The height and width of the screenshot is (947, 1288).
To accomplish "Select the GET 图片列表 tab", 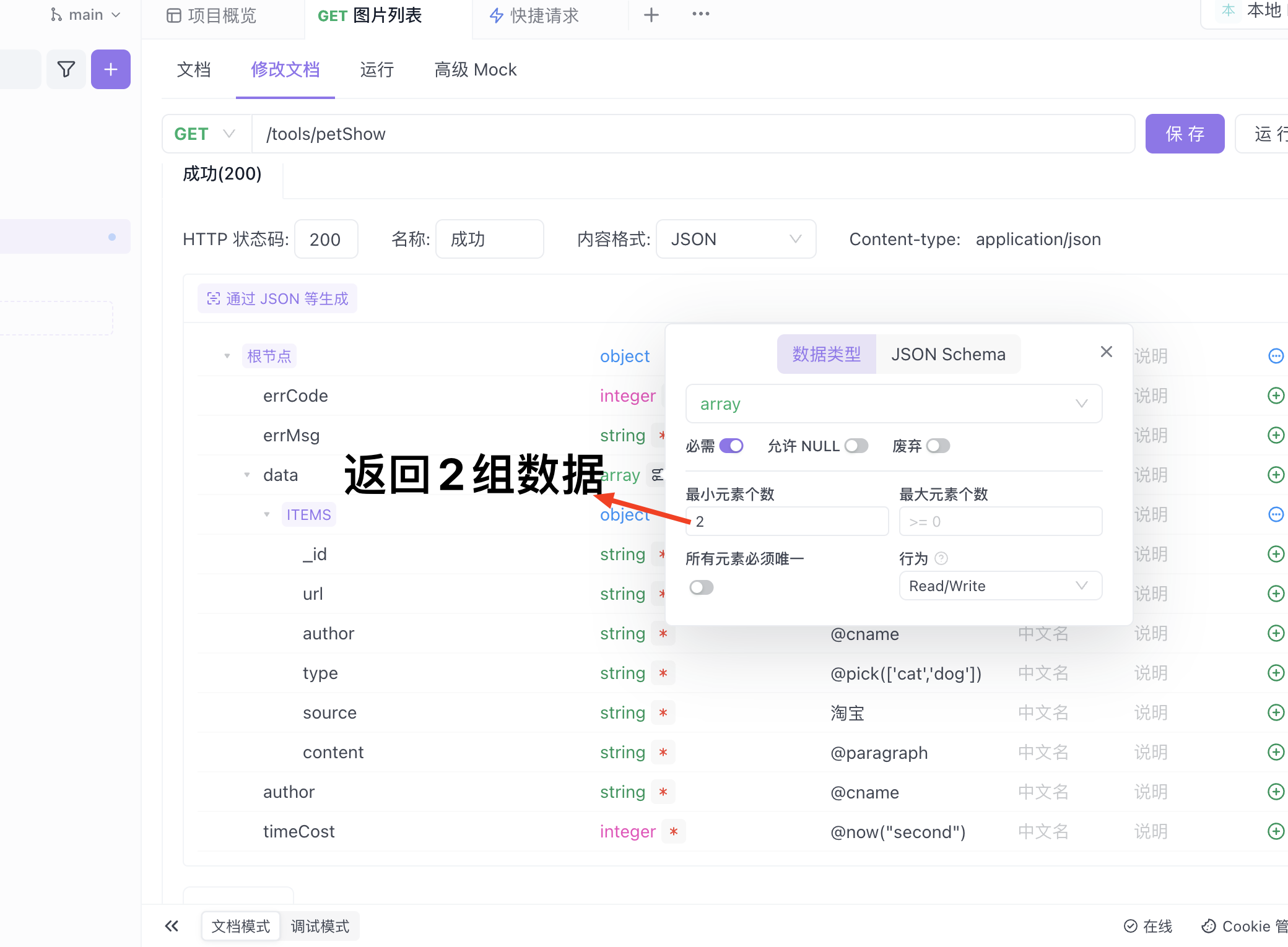I will (370, 15).
